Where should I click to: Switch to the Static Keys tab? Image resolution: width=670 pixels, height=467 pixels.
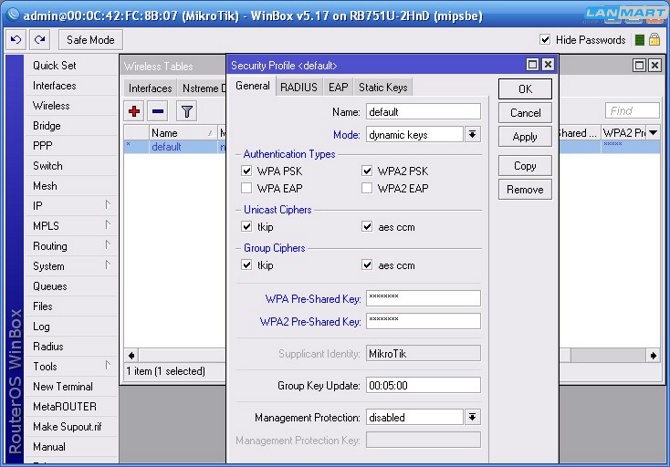pyautogui.click(x=383, y=87)
